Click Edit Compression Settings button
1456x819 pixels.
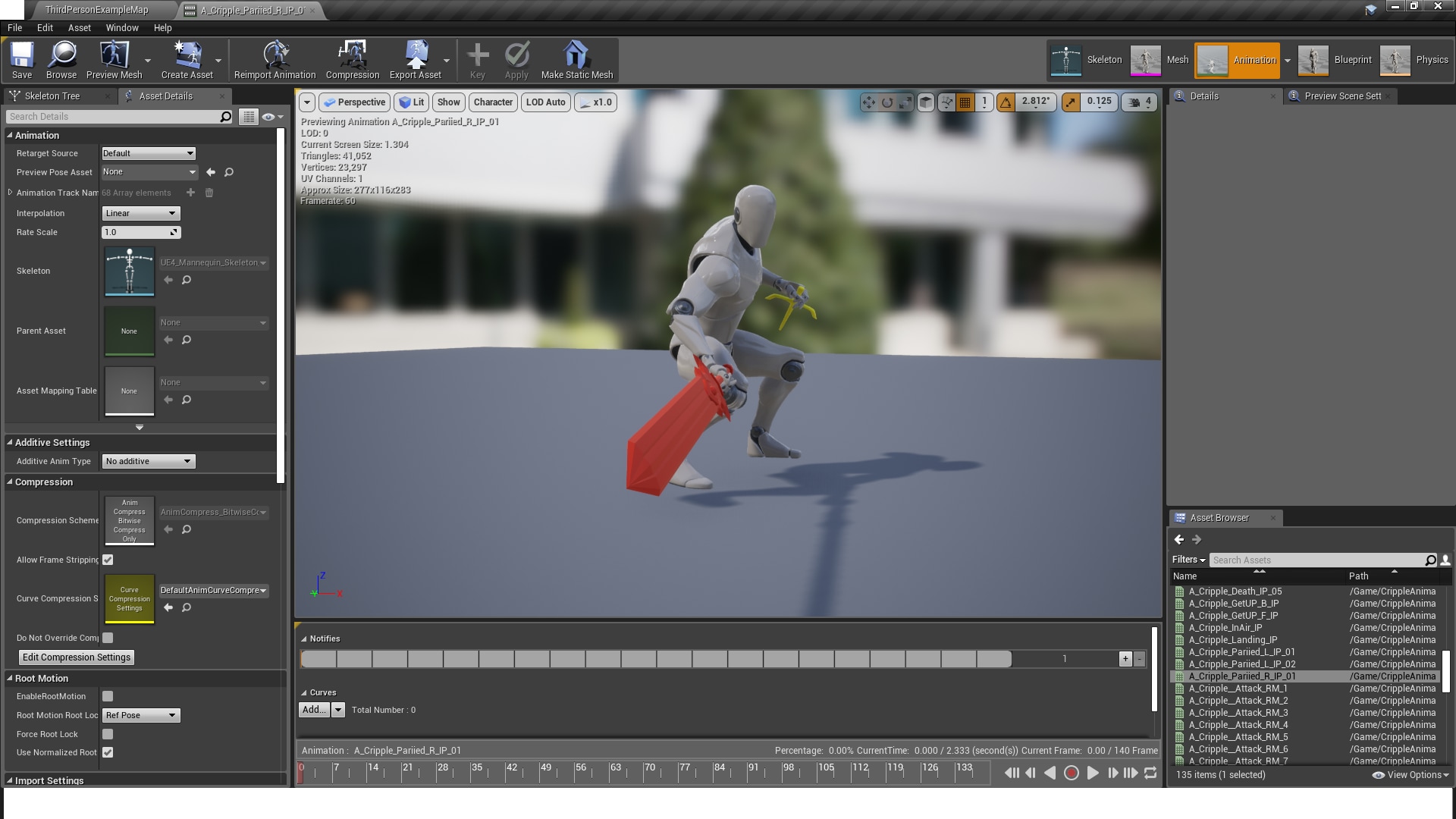[77, 657]
